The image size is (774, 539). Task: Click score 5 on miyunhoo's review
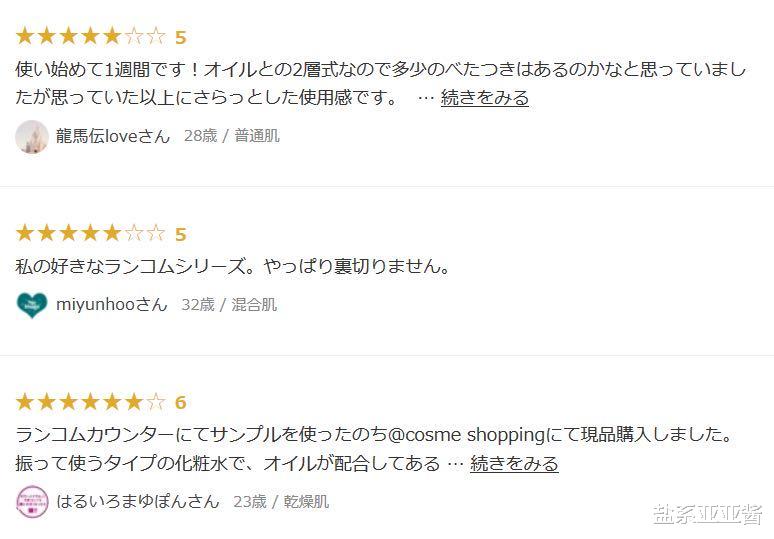181,234
